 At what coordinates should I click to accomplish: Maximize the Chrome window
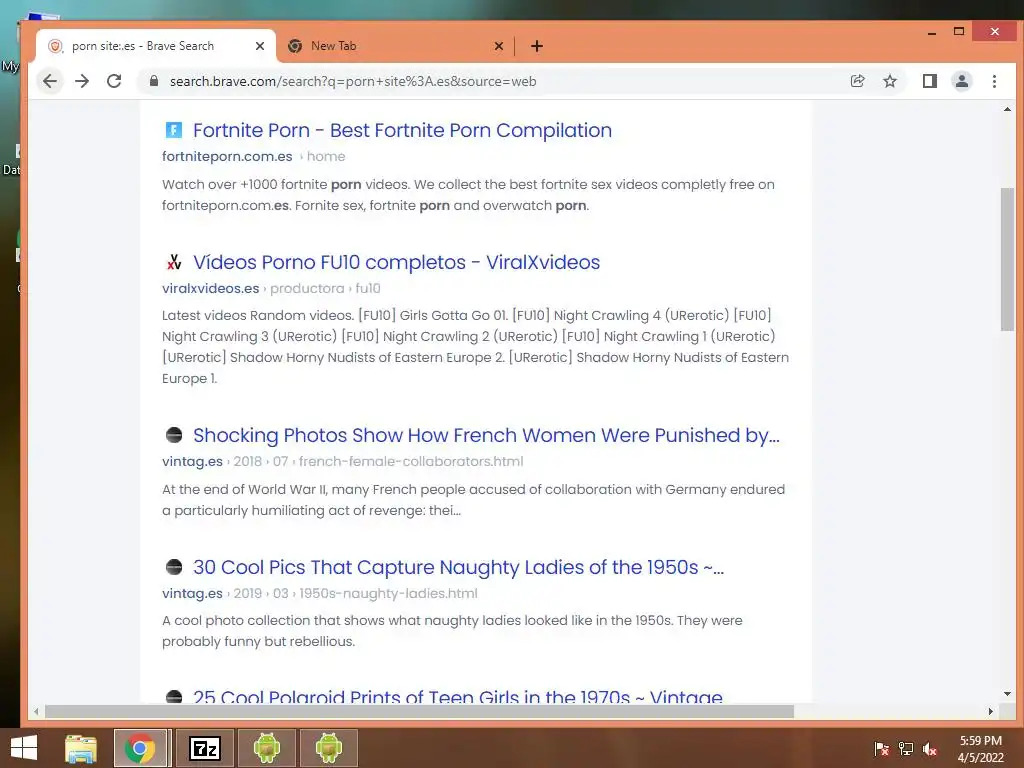(x=959, y=31)
